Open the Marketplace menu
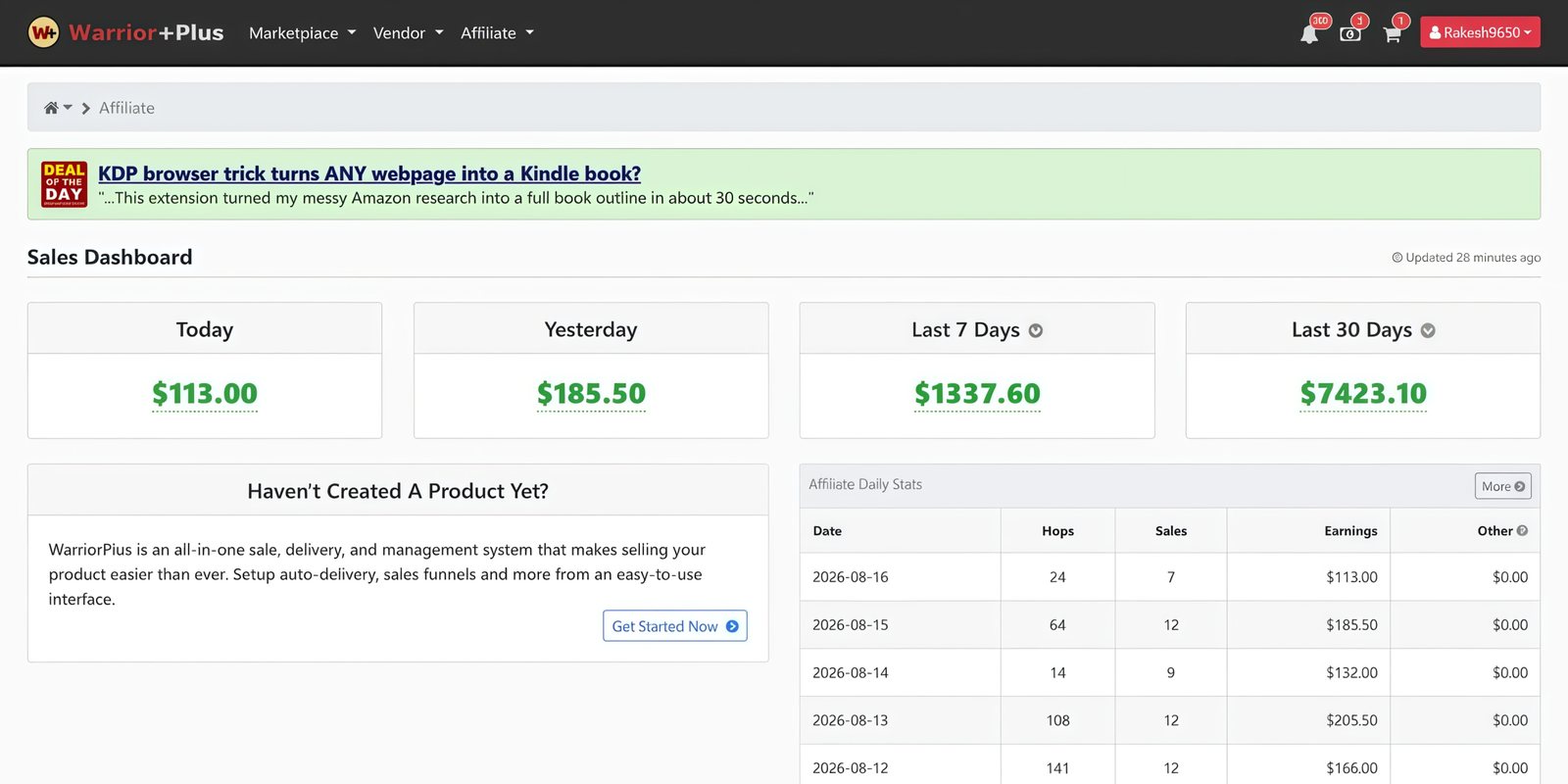The image size is (1568, 784). click(302, 32)
